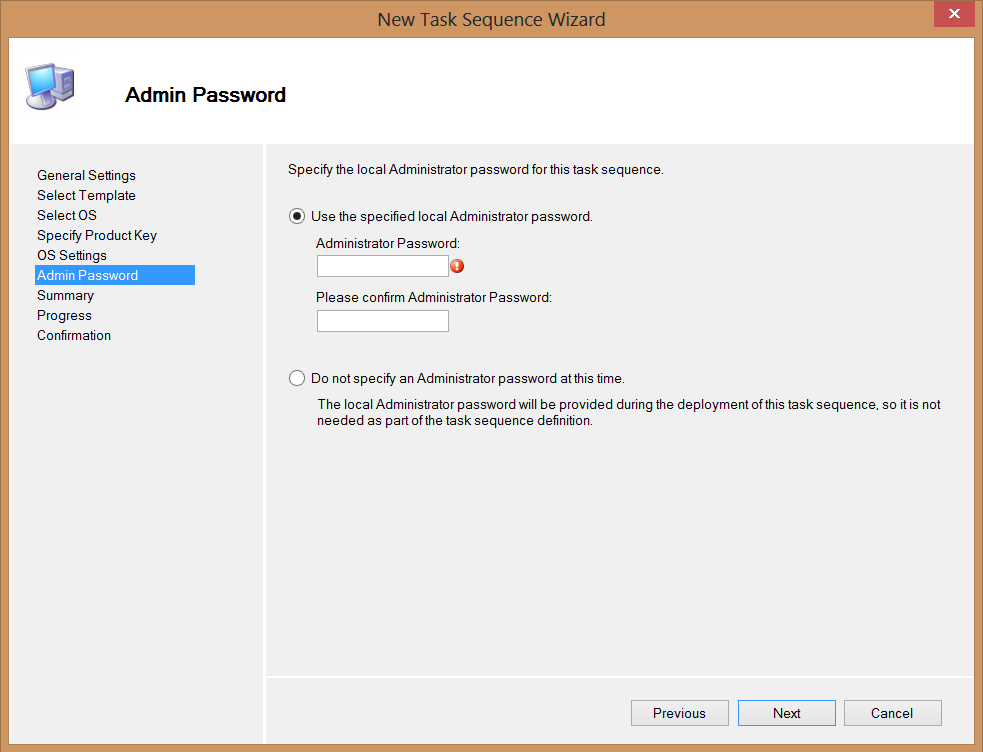Viewport: 983px width, 752px height.
Task: Go to the General Settings step
Action: (86, 175)
